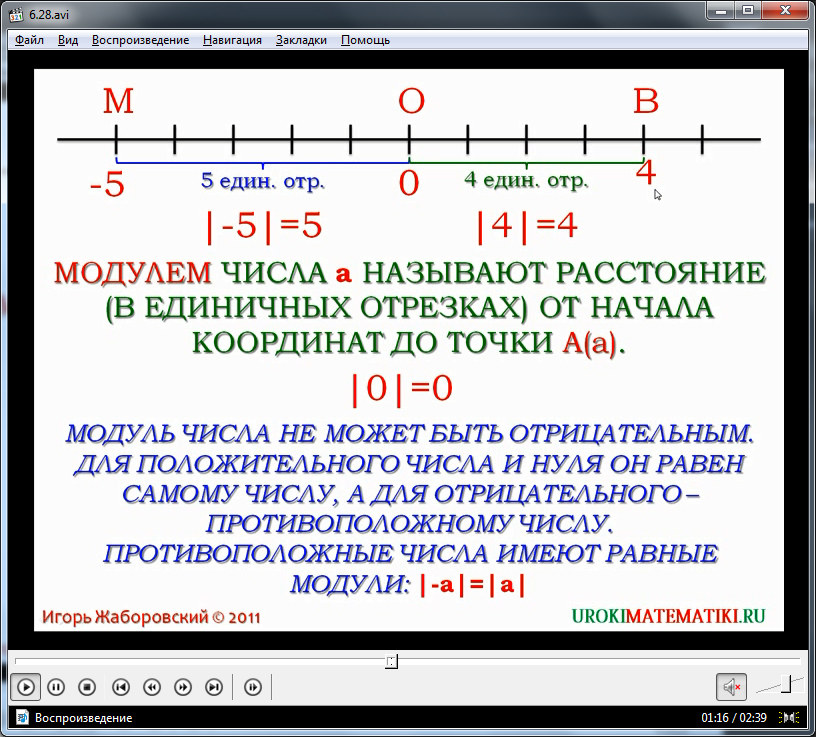Open the Воспроизведение menu
The width and height of the screenshot is (816, 737).
(141, 40)
